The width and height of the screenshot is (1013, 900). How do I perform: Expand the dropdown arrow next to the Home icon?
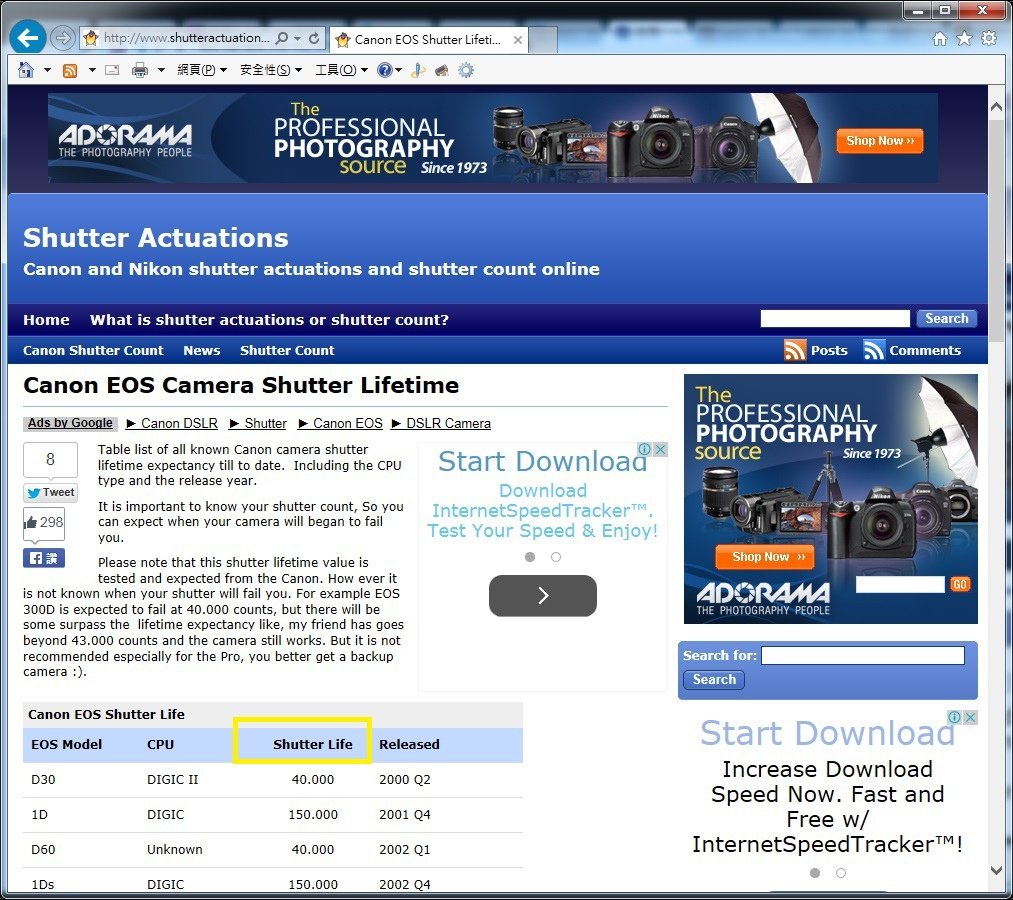pos(47,70)
